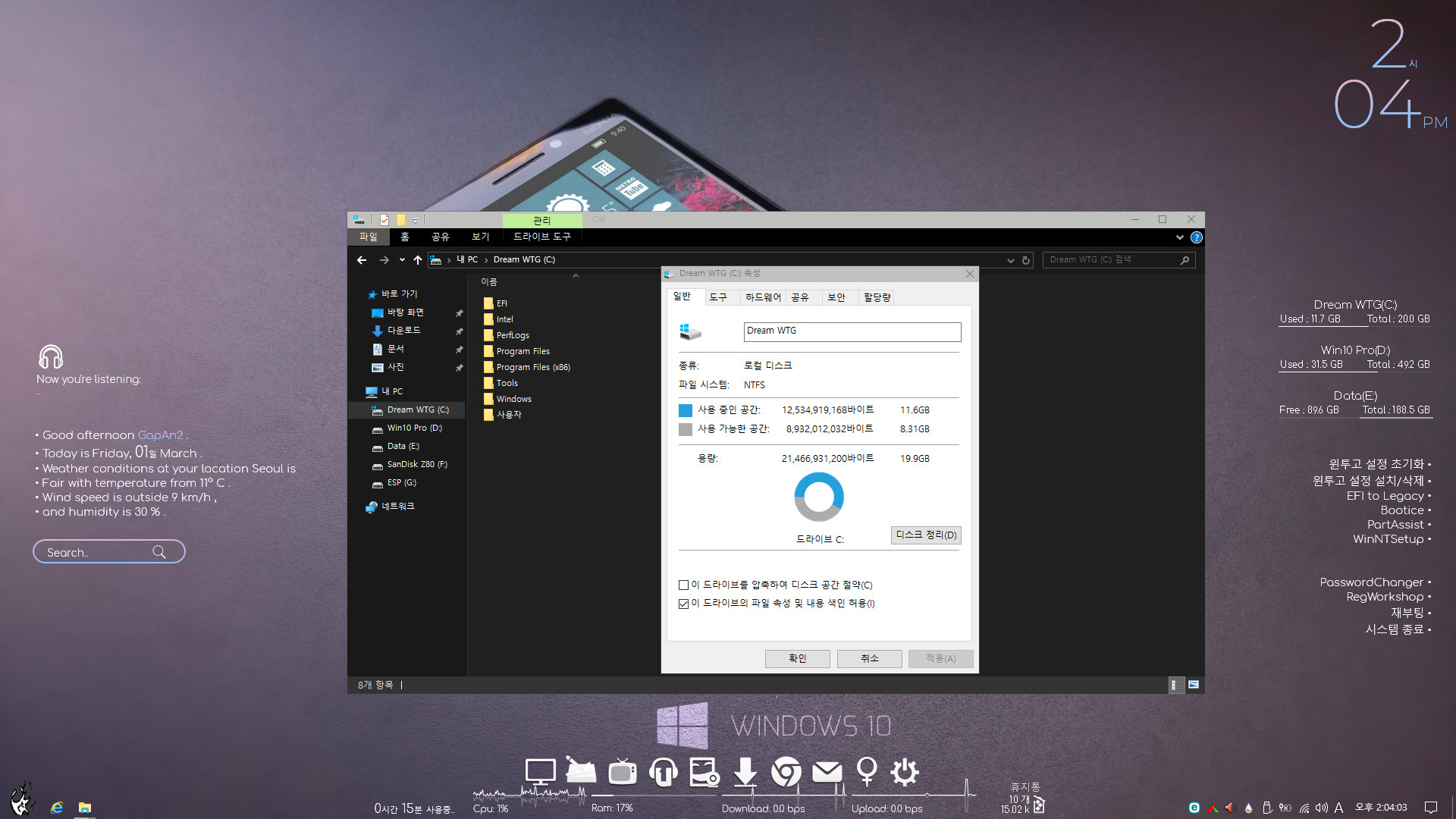This screenshot has height=819, width=1456.
Task: Open the mail envelope dock icon
Action: [827, 772]
